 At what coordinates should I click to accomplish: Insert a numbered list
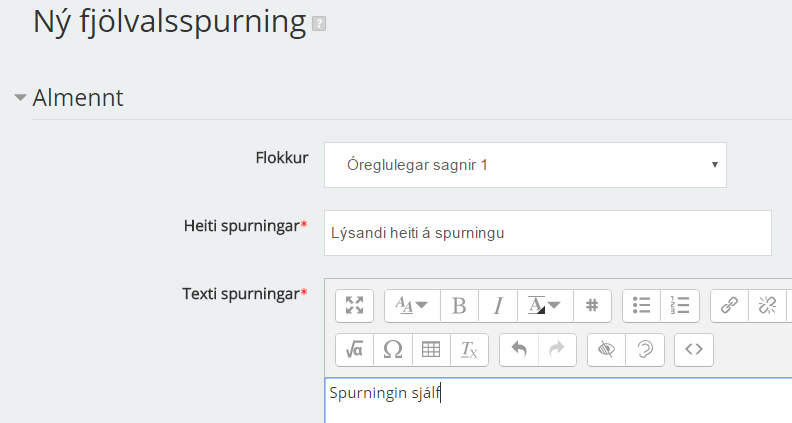point(680,306)
